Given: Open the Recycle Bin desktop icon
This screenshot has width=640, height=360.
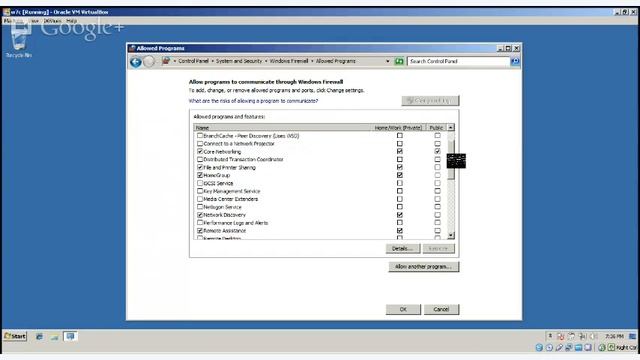Looking at the screenshot, I should [x=18, y=40].
